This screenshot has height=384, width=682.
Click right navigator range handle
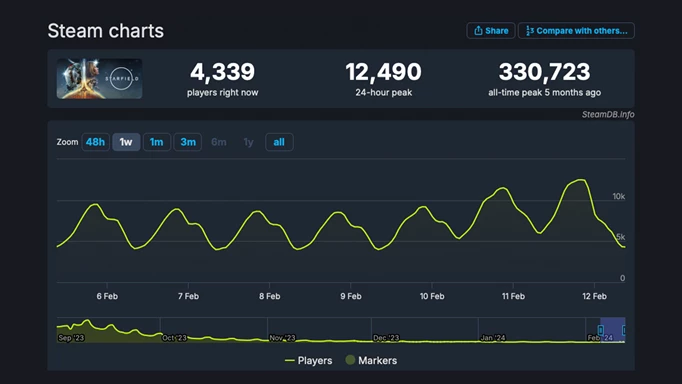click(x=624, y=330)
